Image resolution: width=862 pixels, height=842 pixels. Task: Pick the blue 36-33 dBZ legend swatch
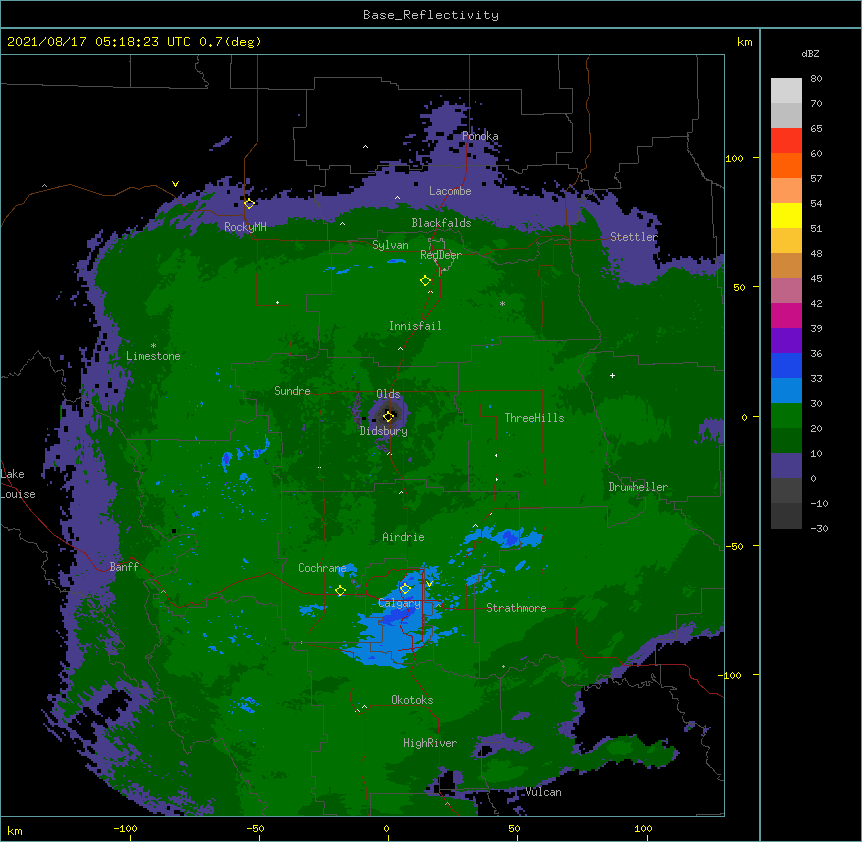coord(786,366)
